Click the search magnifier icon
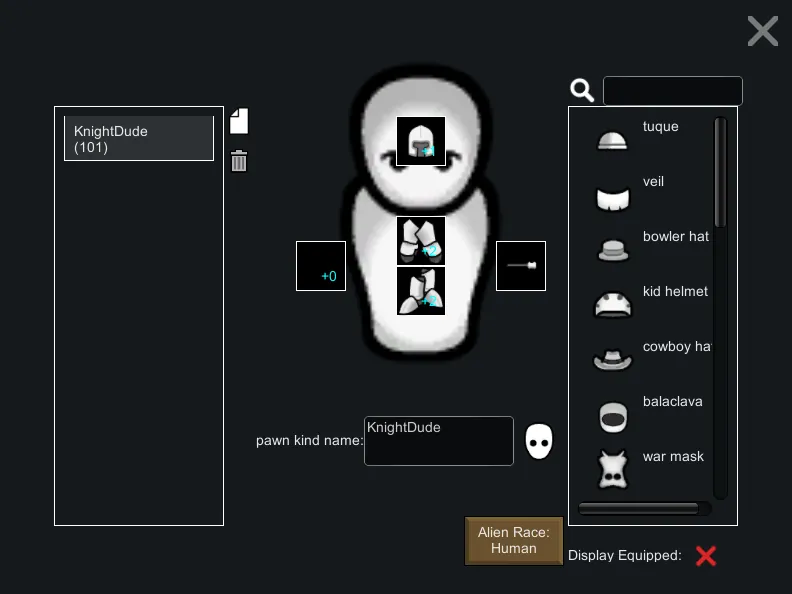This screenshot has width=792, height=594. 582,91
